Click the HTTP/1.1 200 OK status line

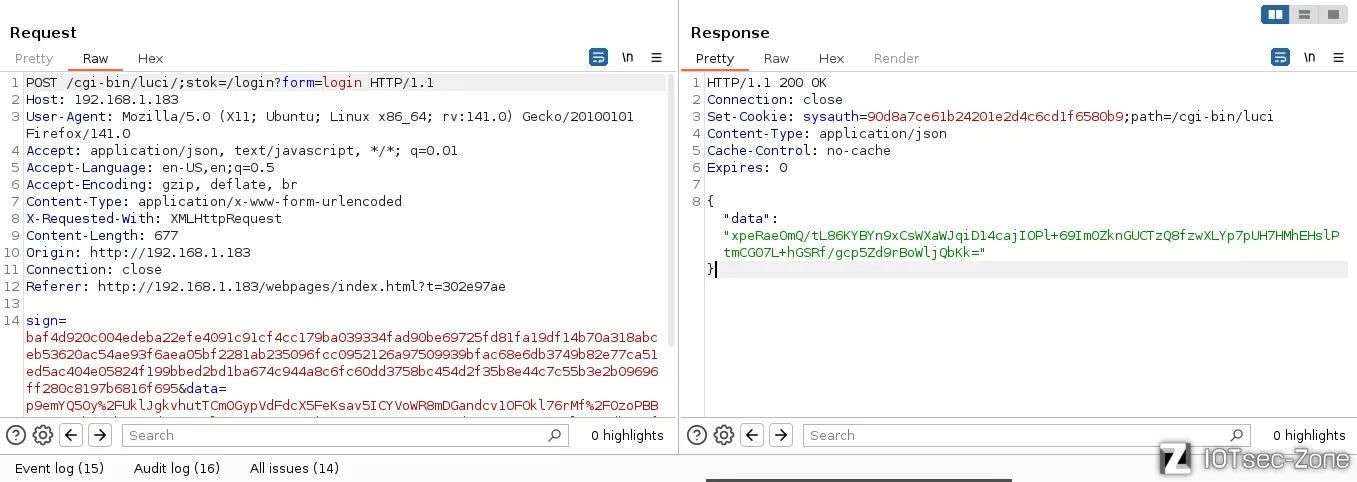[767, 83]
